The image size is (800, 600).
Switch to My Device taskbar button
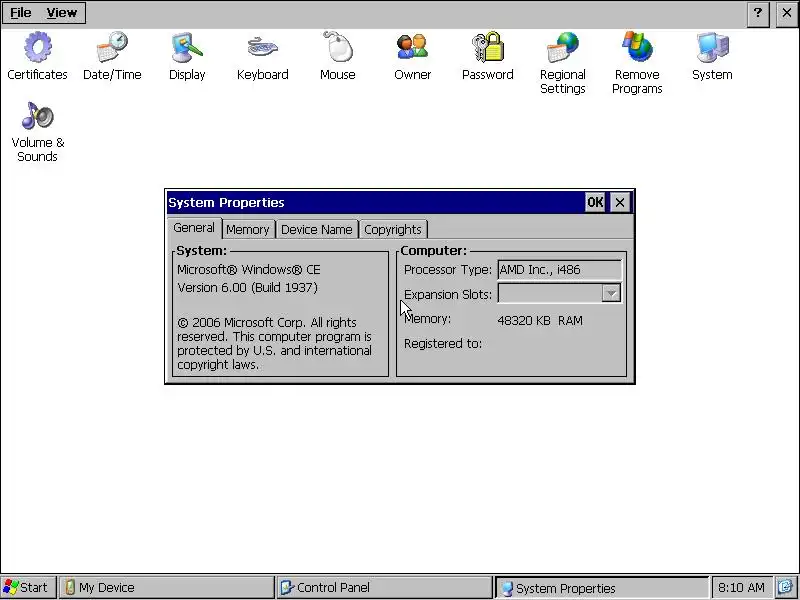point(166,587)
